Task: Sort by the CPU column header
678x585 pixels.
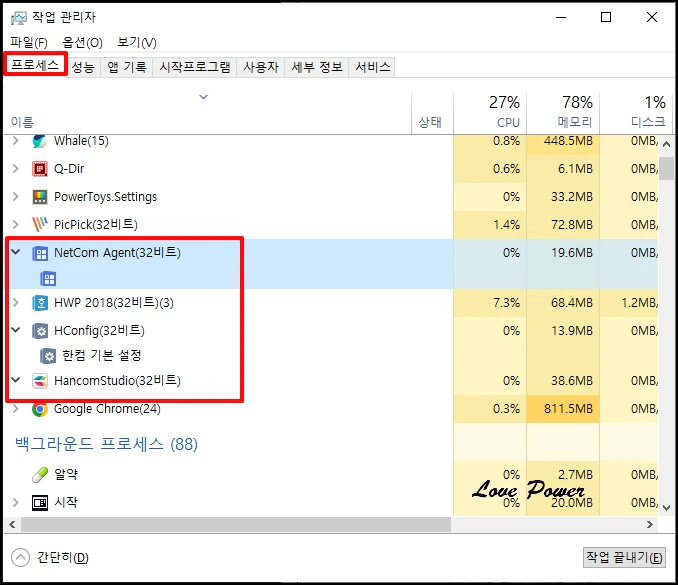Action: (x=490, y=114)
